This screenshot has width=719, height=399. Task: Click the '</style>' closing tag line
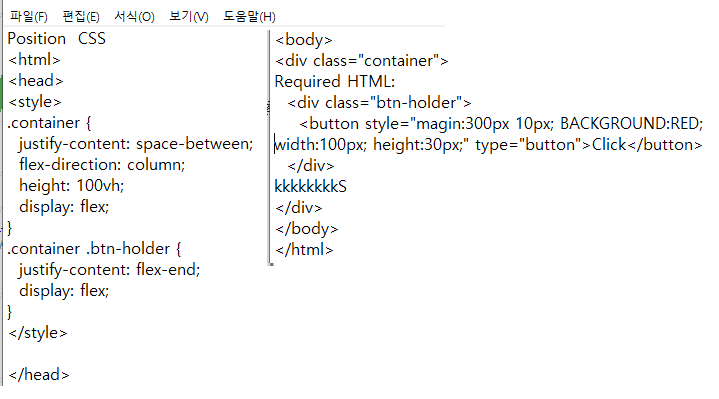(x=38, y=332)
